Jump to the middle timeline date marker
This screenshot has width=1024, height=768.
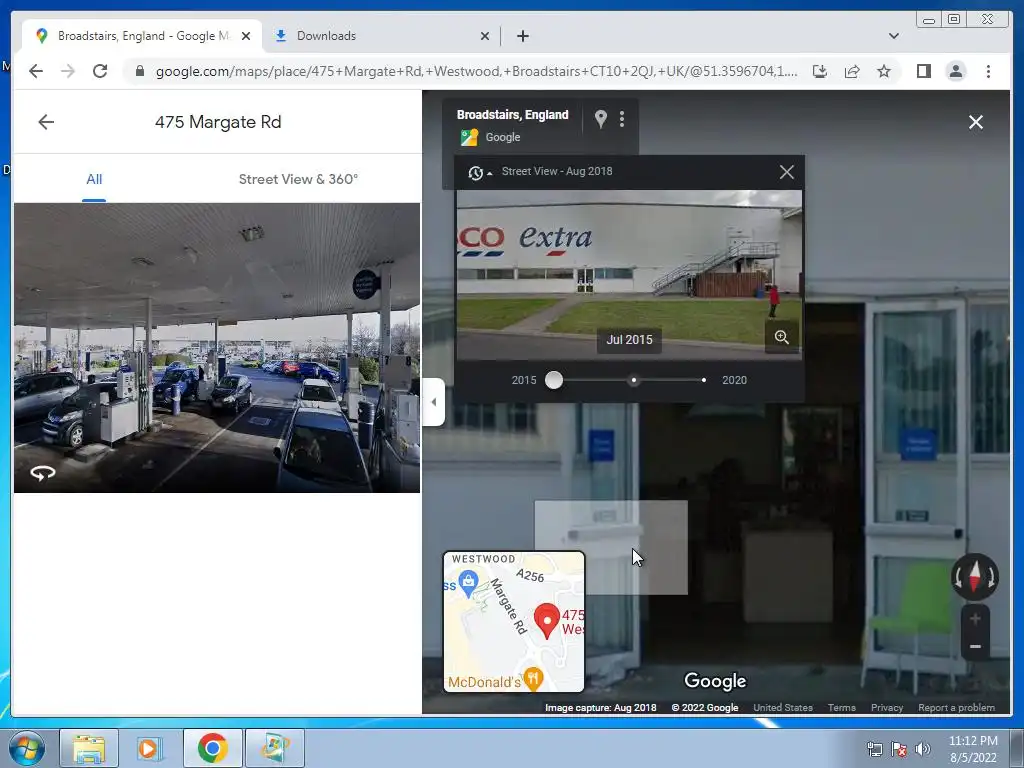click(633, 380)
